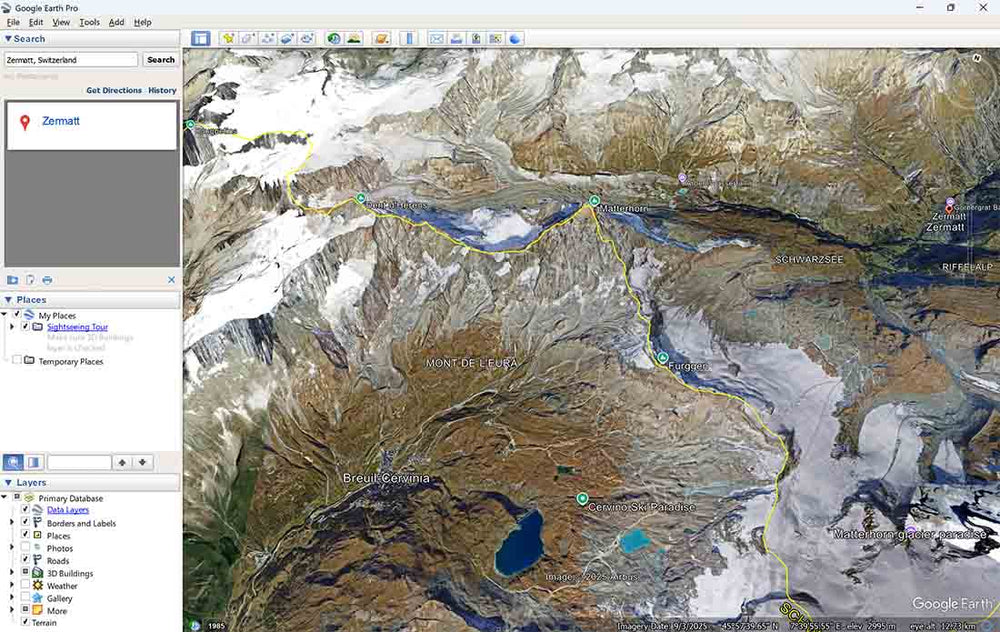Click the add folder icon below search results

click(x=12, y=279)
